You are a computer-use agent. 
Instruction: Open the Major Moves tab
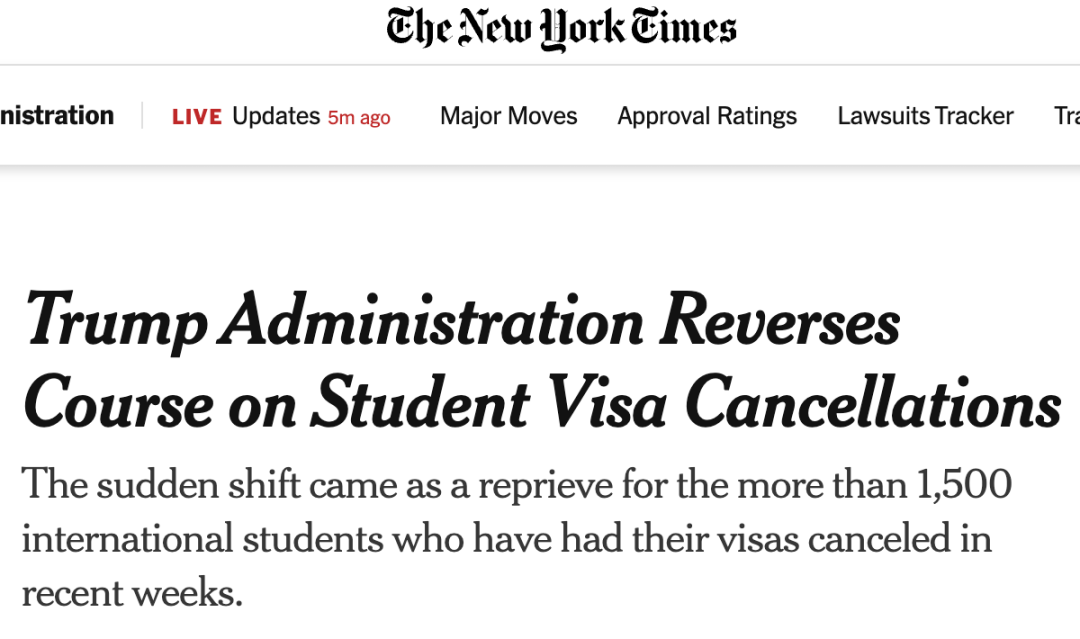[x=508, y=116]
